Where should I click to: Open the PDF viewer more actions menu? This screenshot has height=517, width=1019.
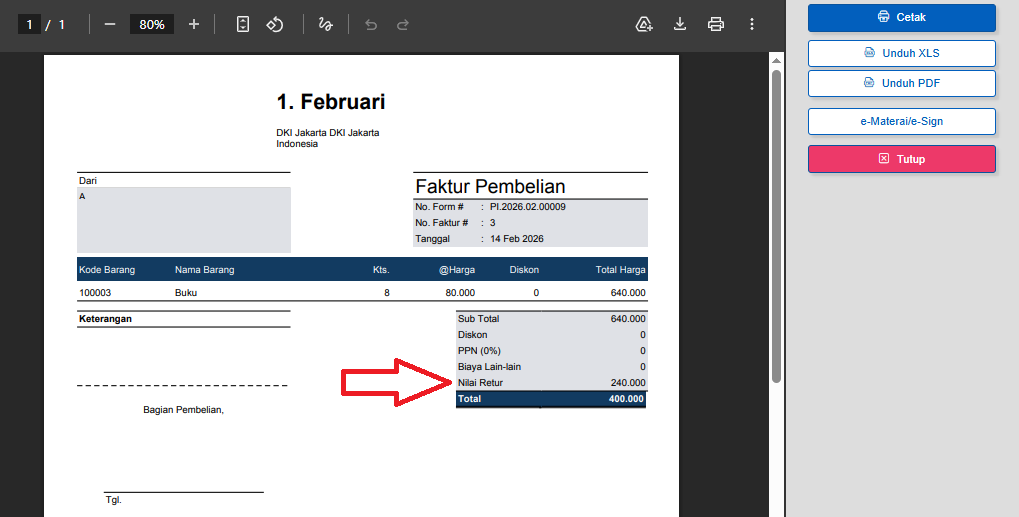pos(752,24)
